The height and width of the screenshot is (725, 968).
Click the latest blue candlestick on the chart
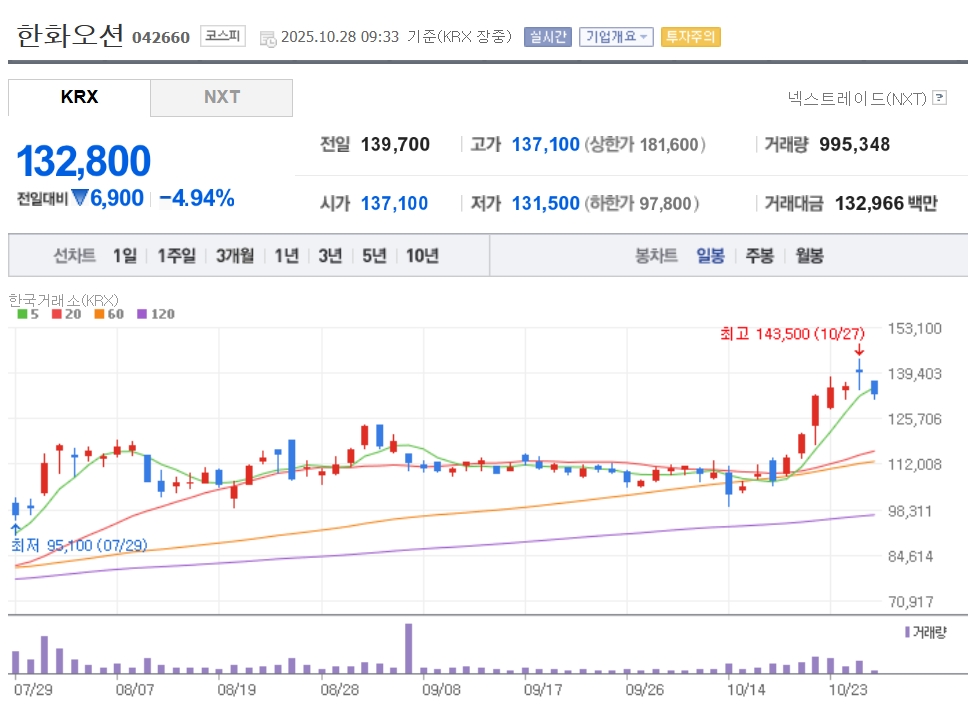874,388
